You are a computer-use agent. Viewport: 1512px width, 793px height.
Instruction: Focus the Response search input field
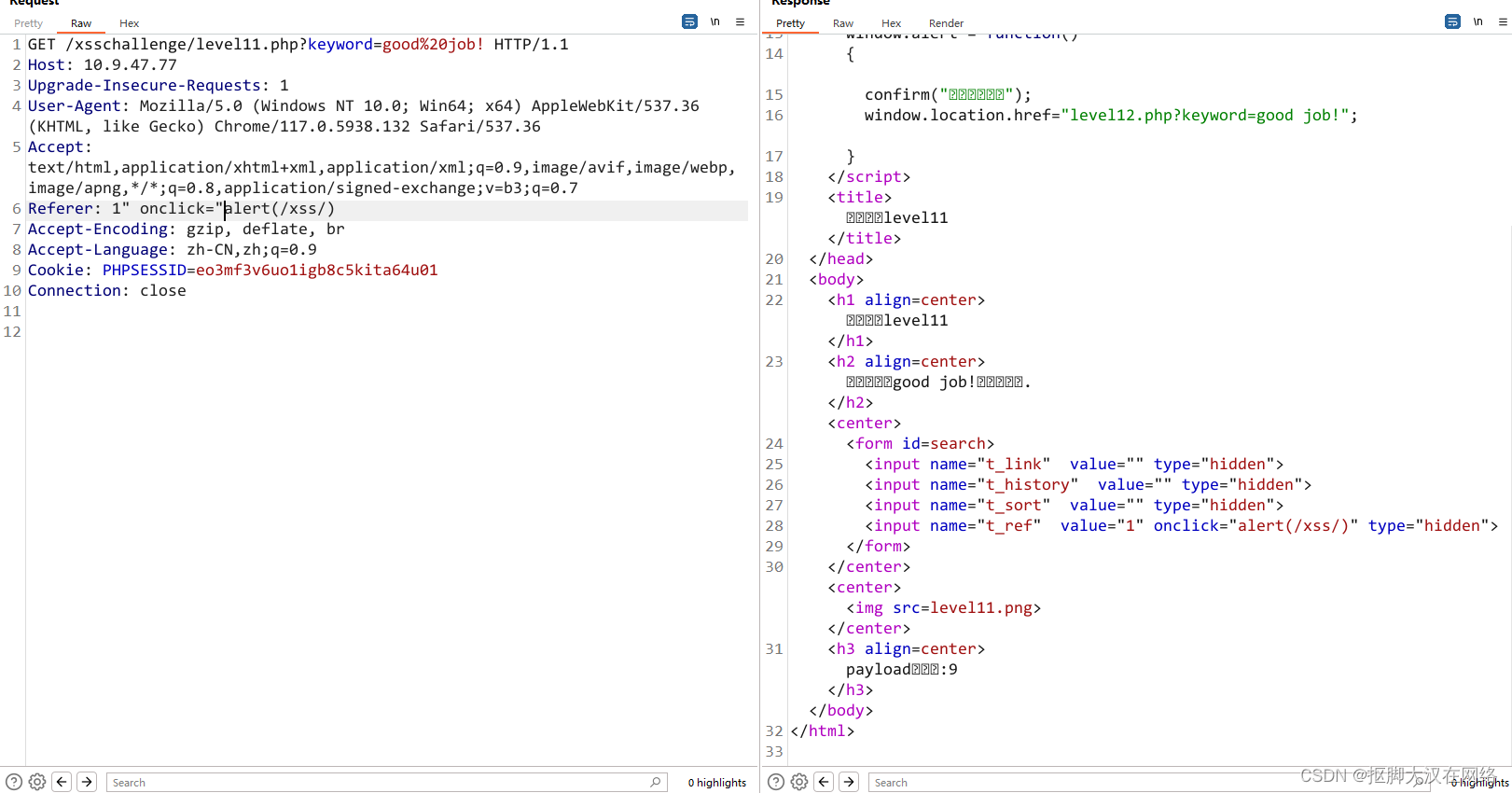[1149, 782]
